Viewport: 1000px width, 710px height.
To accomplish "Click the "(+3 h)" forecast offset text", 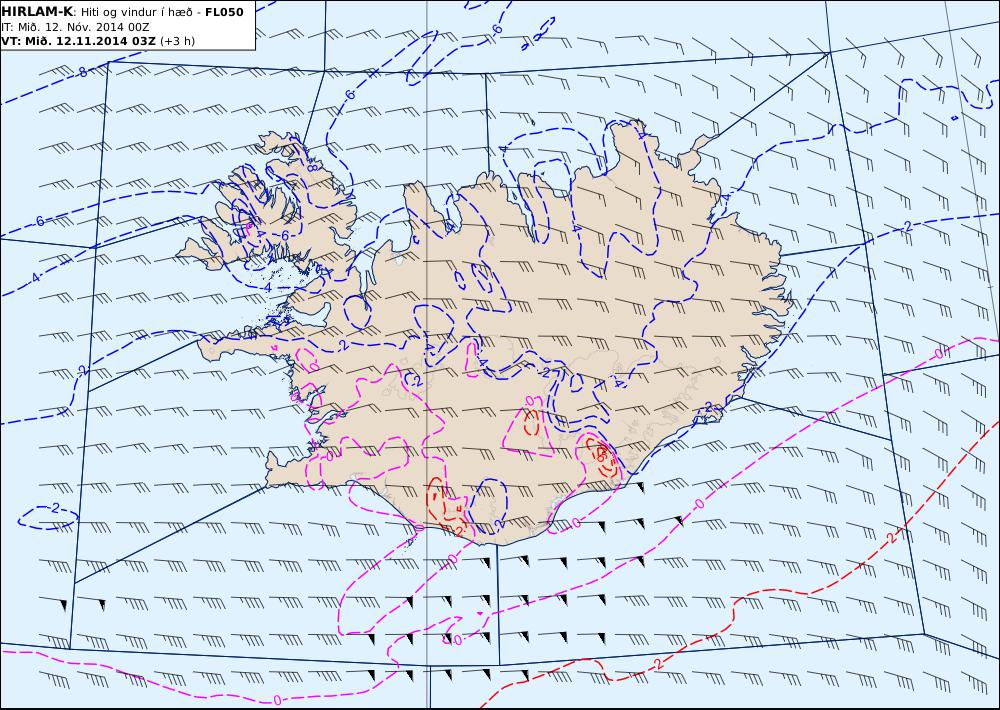I will (177, 41).
